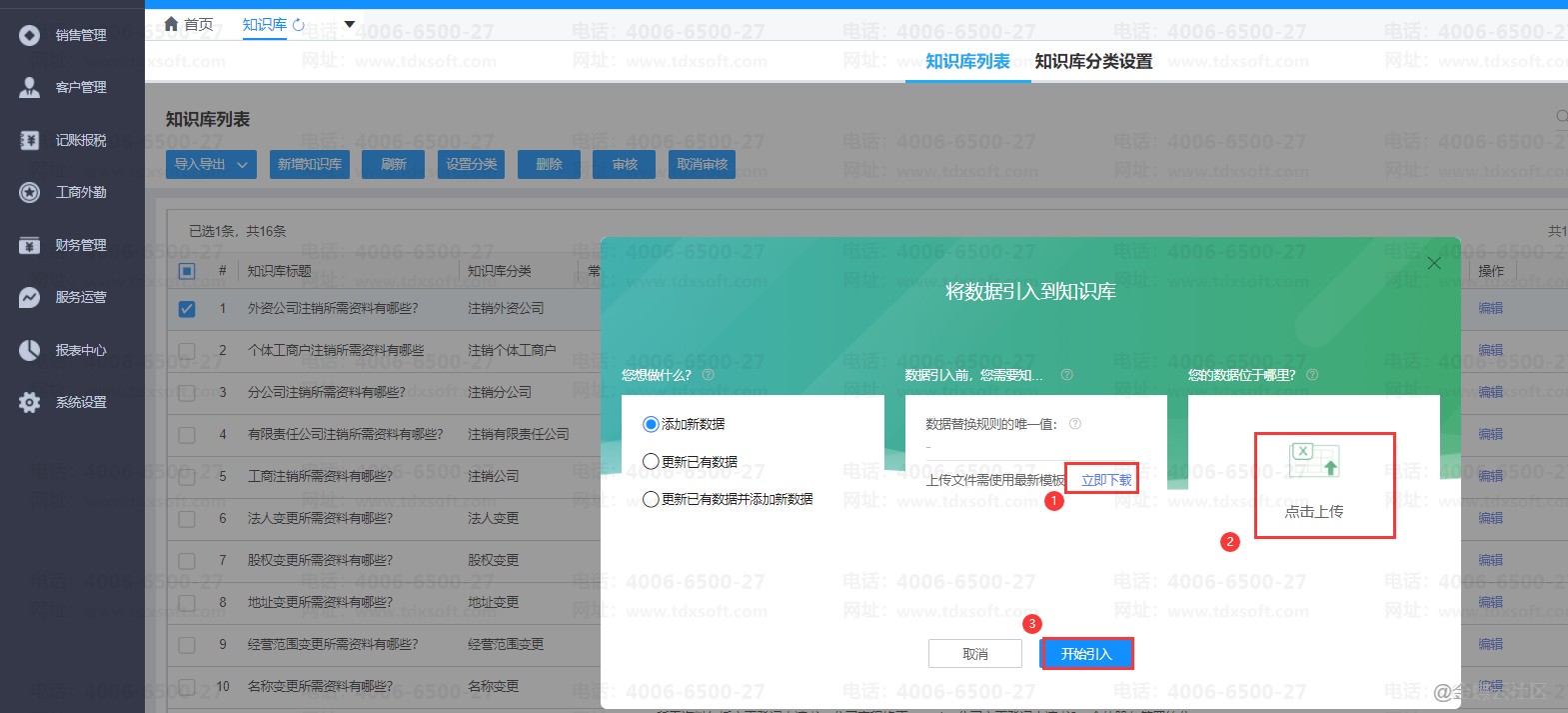1568x713 pixels.
Task: Open System Settings (系统设置) gear icon
Action: coord(30,403)
